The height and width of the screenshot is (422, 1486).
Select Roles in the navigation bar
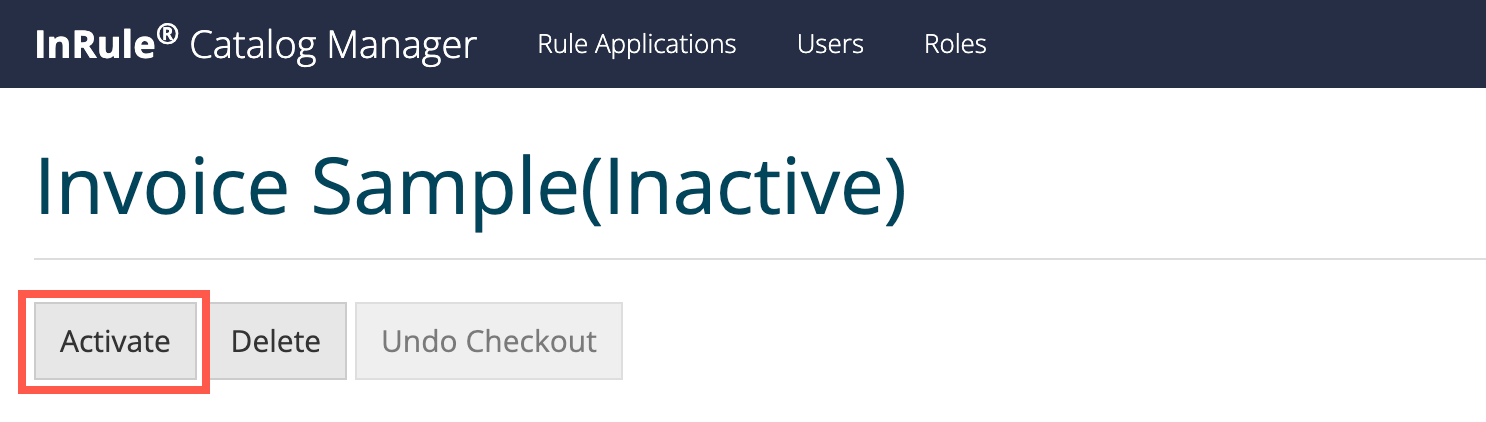coord(955,44)
